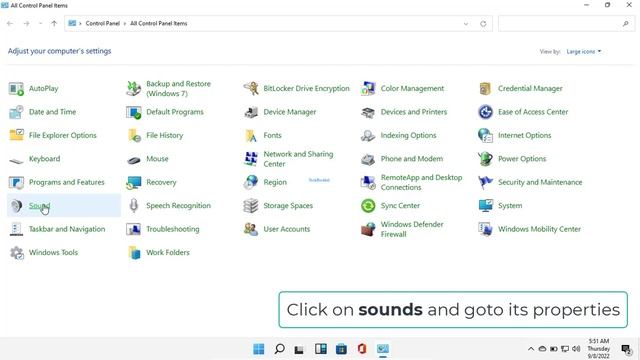Click the search magnifier button
This screenshot has height=360, width=640.
coord(625,24)
